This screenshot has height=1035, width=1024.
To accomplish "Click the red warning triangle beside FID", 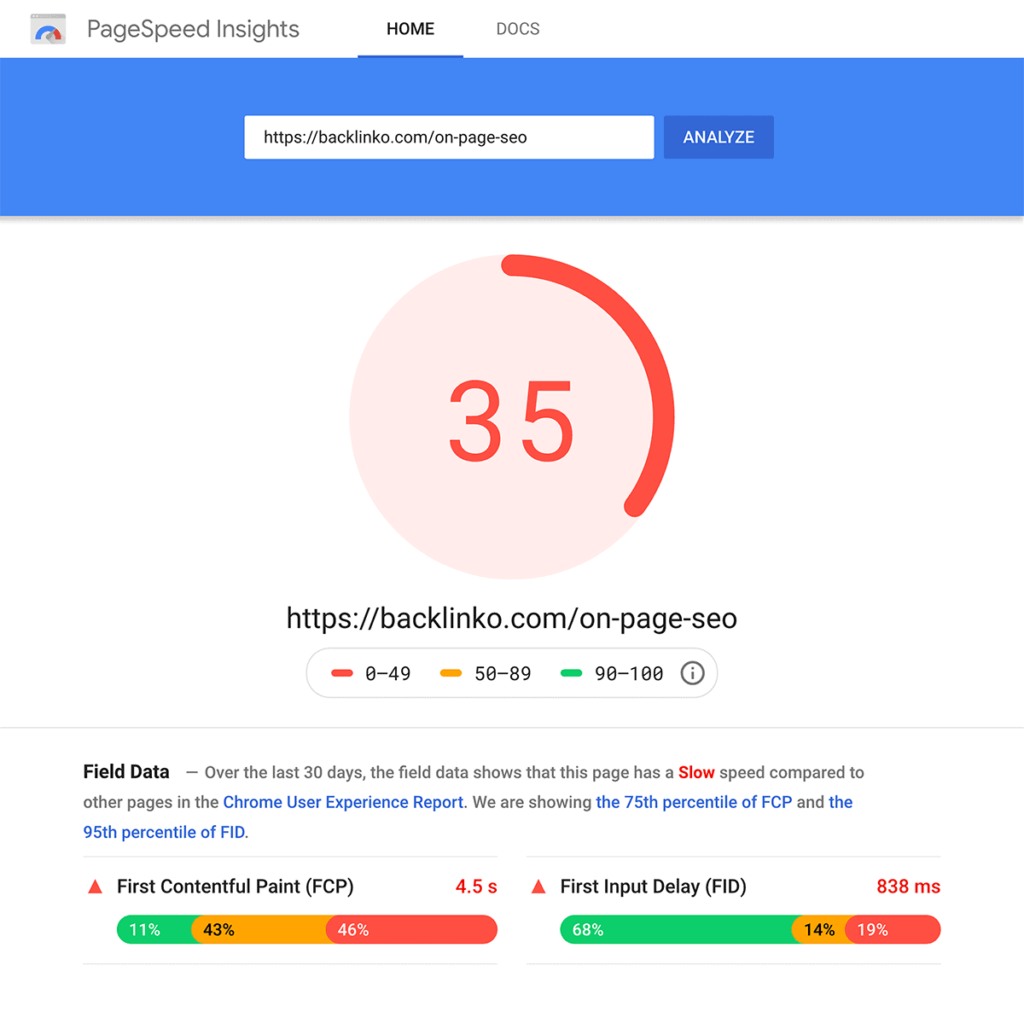I will click(538, 886).
